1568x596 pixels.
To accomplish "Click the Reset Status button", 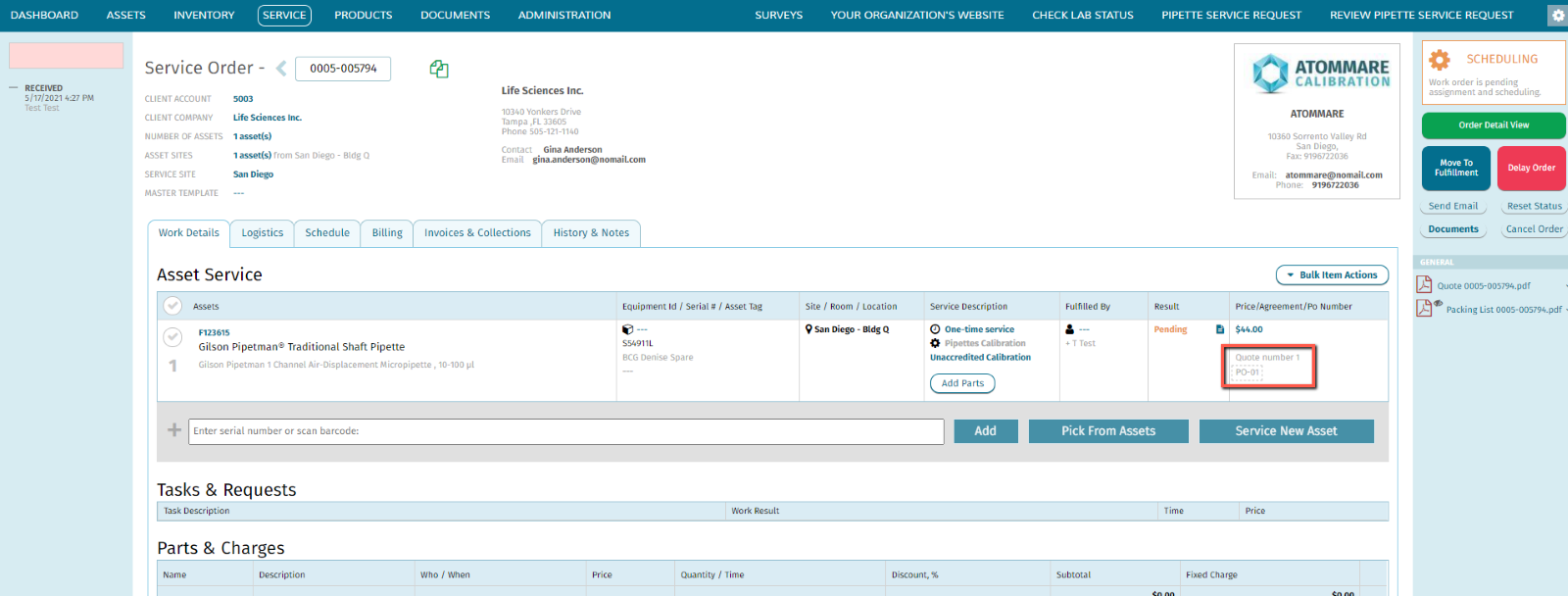I will click(x=1534, y=206).
